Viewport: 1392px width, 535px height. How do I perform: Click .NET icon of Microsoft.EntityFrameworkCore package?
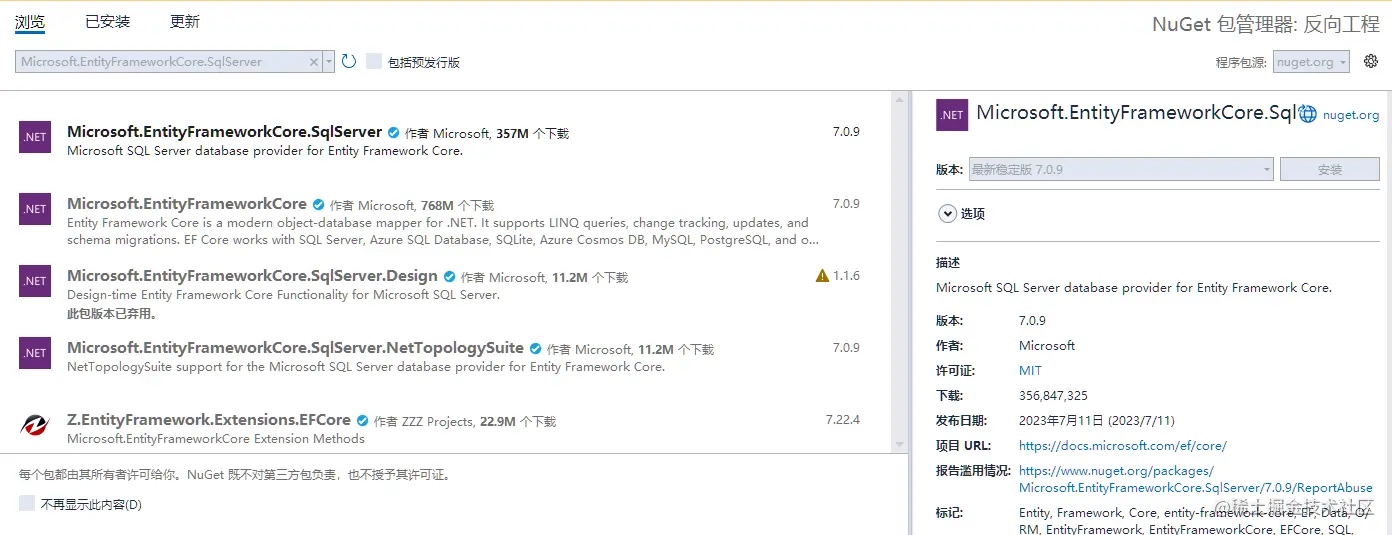point(35,209)
